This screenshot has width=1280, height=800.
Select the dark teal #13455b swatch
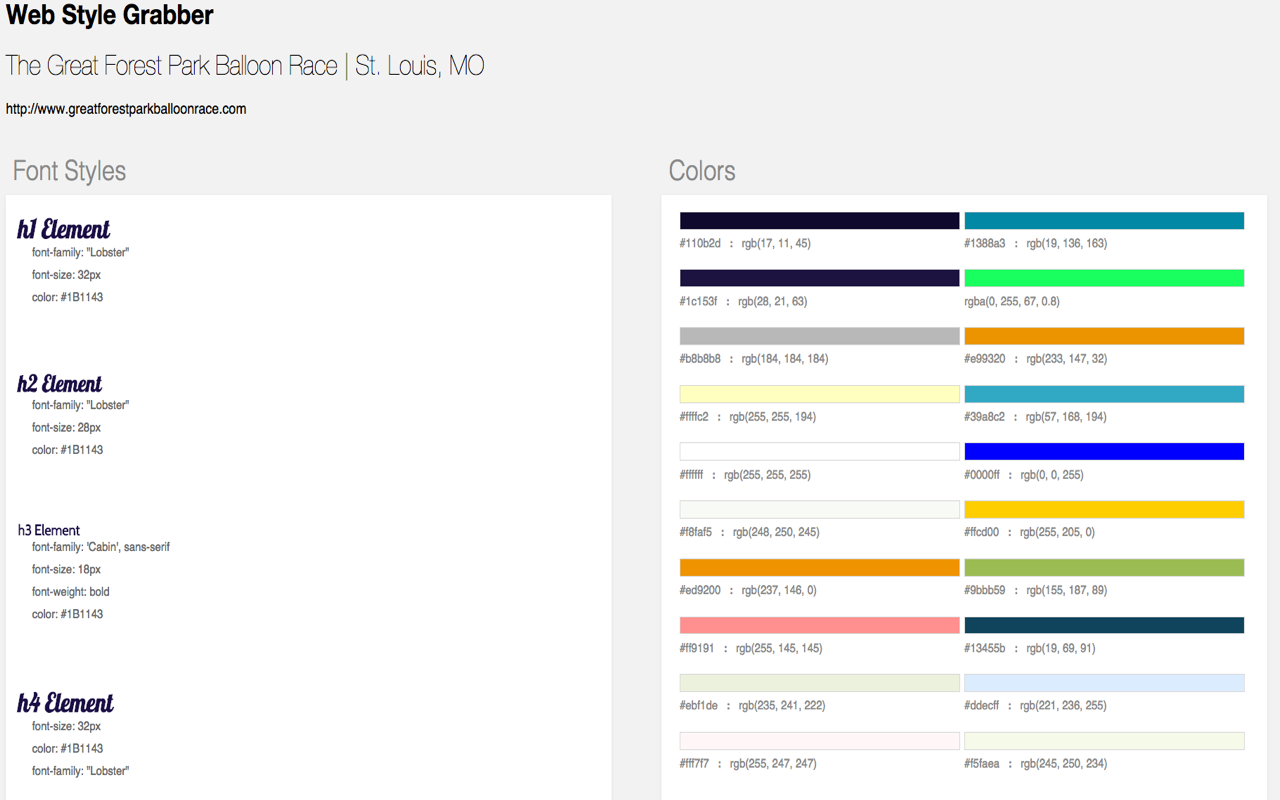tap(1104, 625)
